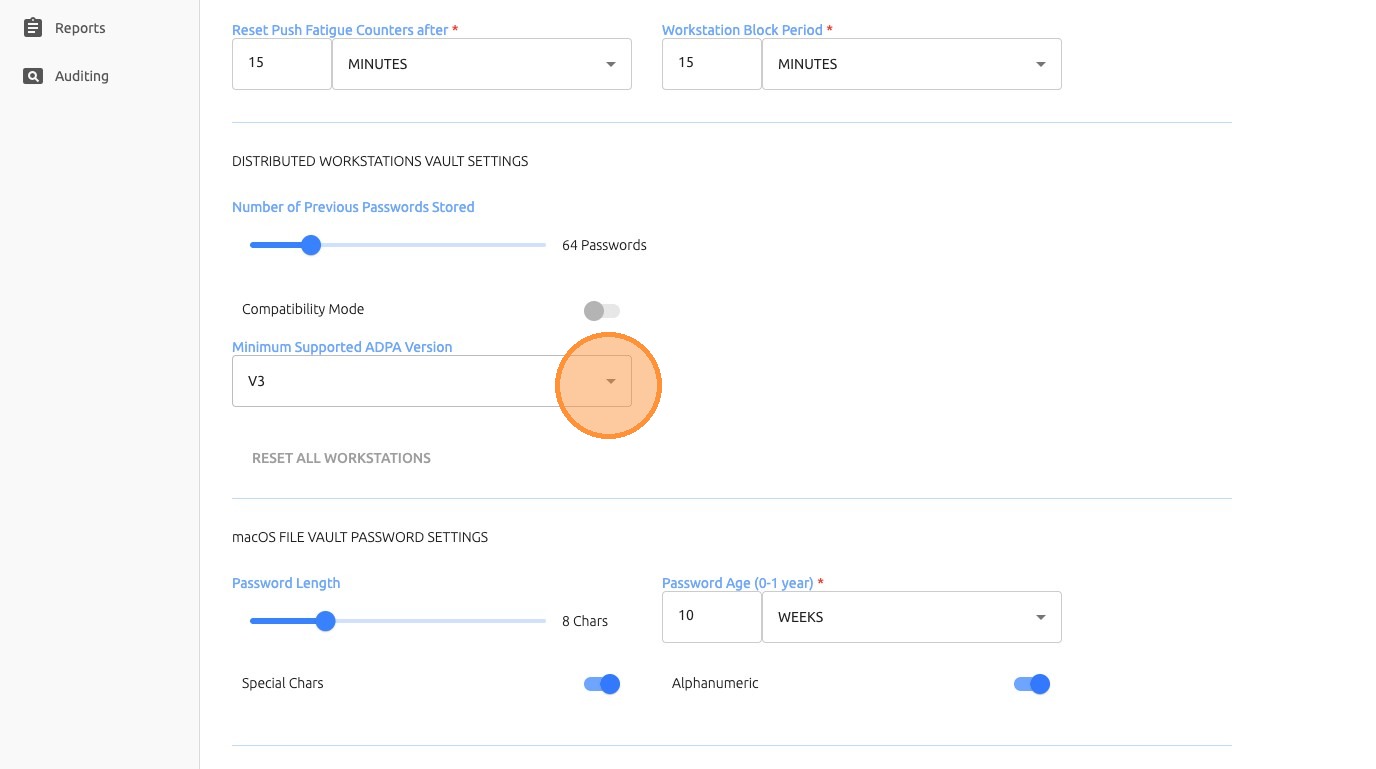Go to the Auditing menu item

(x=82, y=76)
